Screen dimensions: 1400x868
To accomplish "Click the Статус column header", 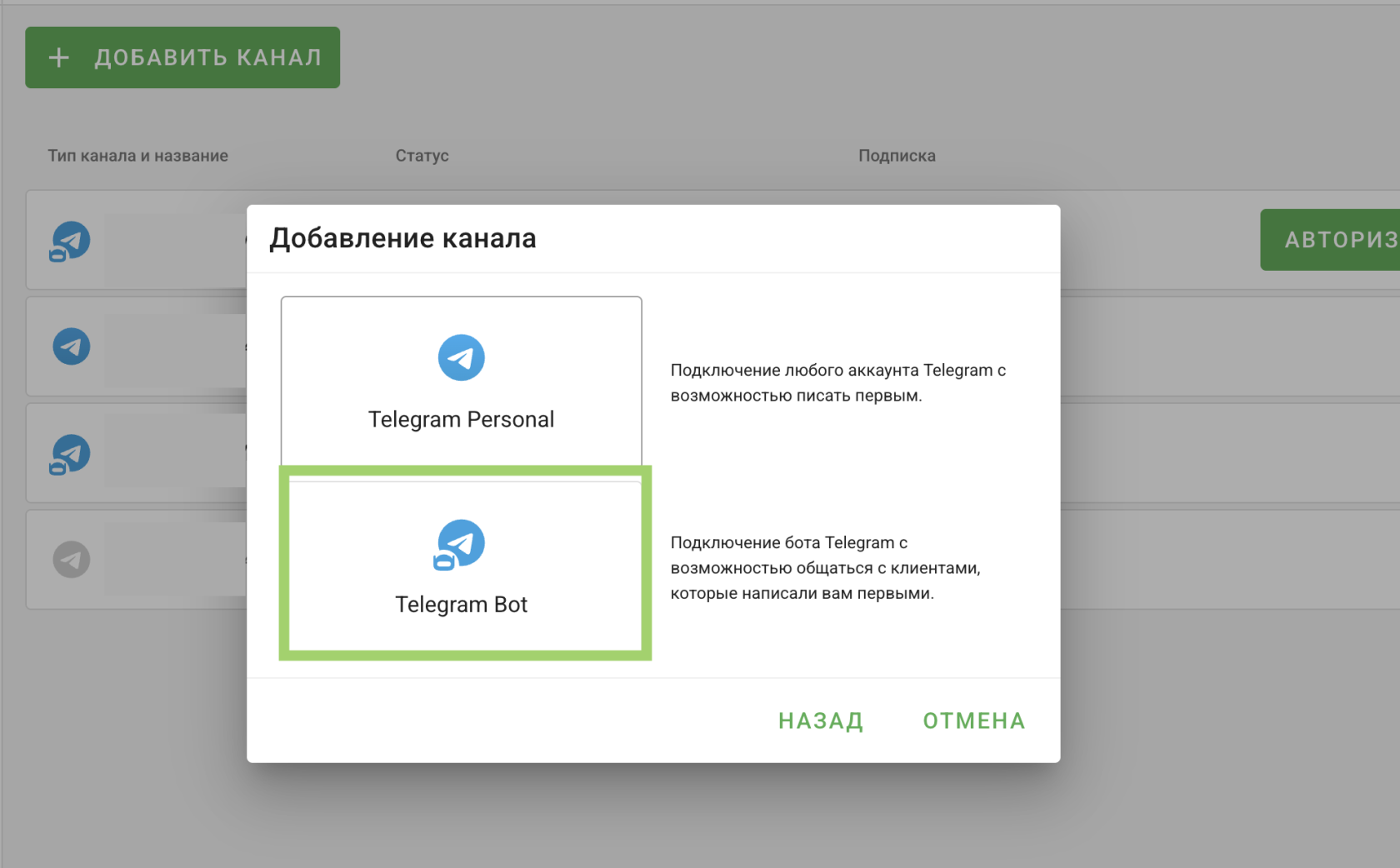I will click(422, 156).
